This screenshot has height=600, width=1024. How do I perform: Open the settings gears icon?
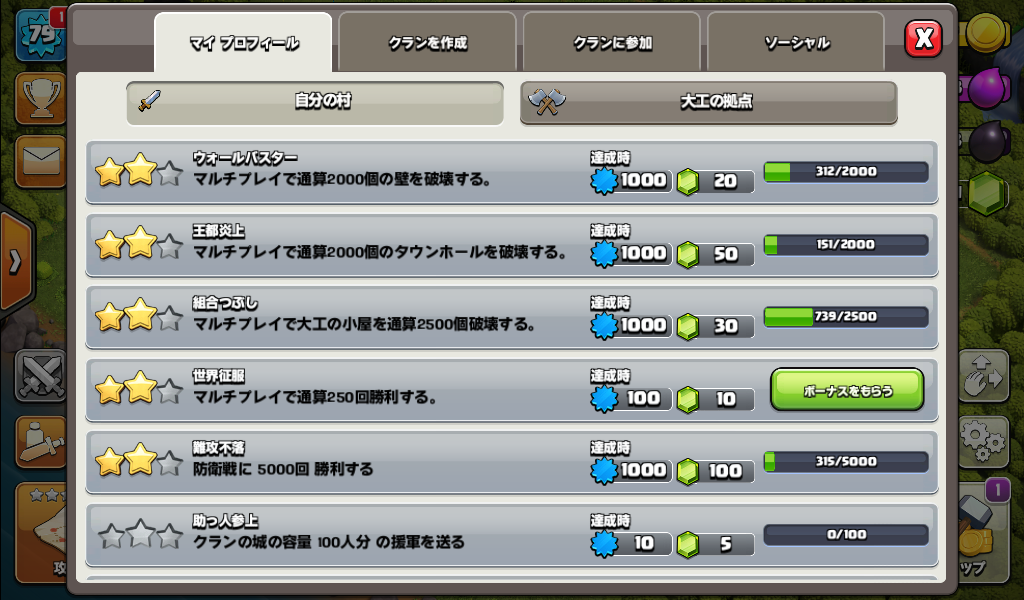click(x=984, y=441)
